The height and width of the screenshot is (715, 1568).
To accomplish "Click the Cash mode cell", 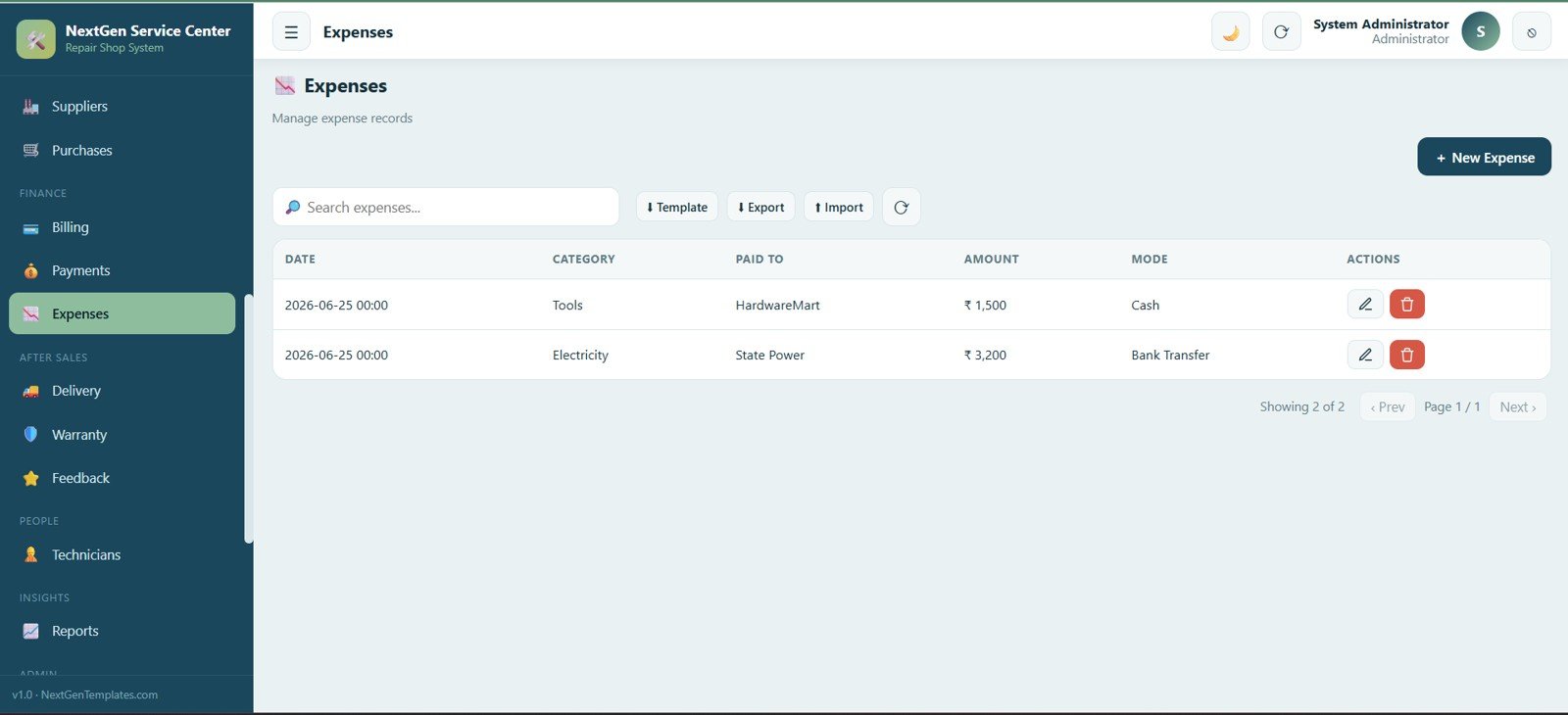I will coord(1146,305).
